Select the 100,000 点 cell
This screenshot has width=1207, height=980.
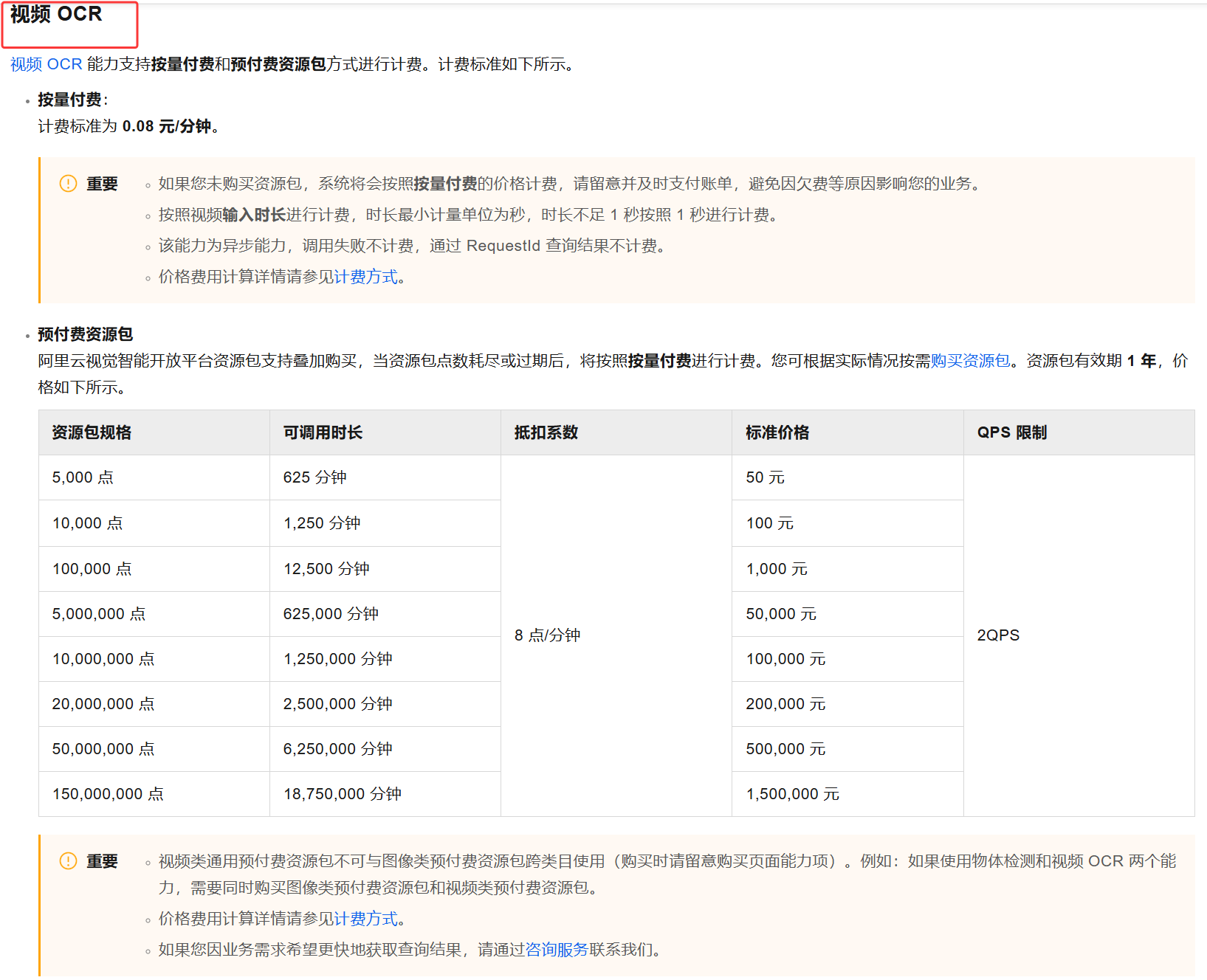click(154, 569)
